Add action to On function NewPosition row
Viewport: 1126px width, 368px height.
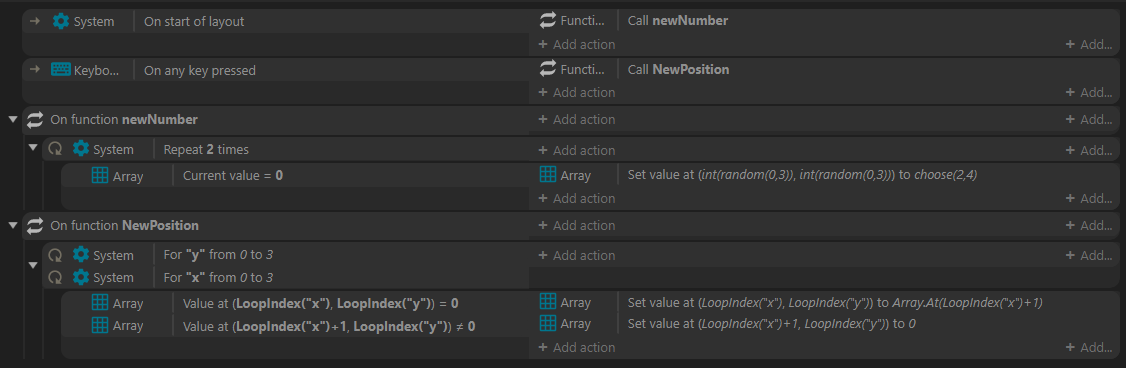tap(577, 226)
